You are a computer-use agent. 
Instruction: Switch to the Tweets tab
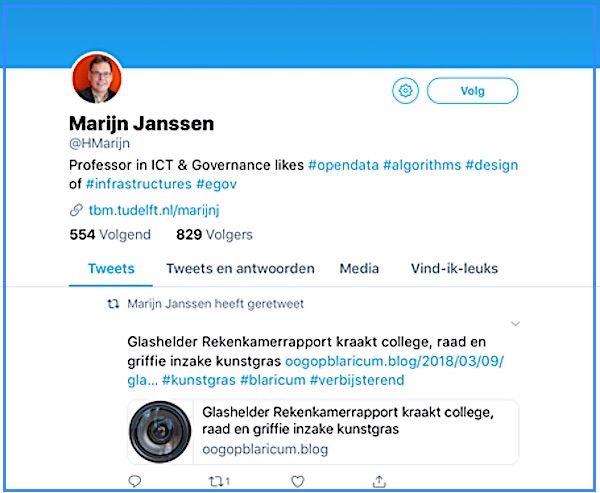click(111, 269)
